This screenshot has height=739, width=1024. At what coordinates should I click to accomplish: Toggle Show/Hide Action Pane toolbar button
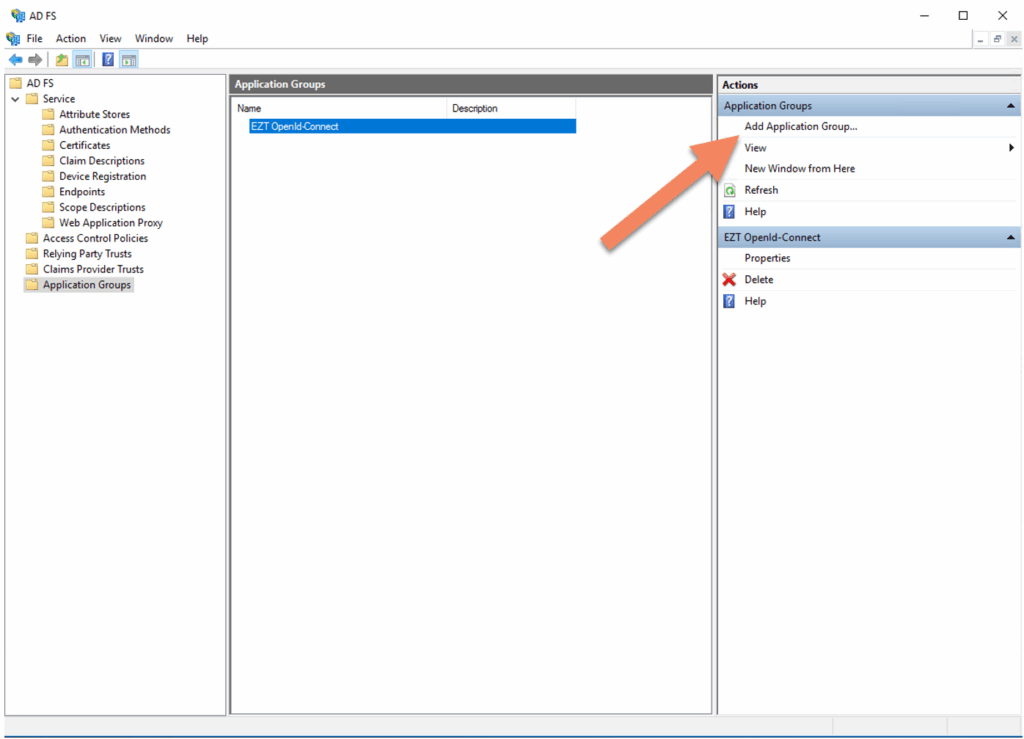[x=128, y=60]
